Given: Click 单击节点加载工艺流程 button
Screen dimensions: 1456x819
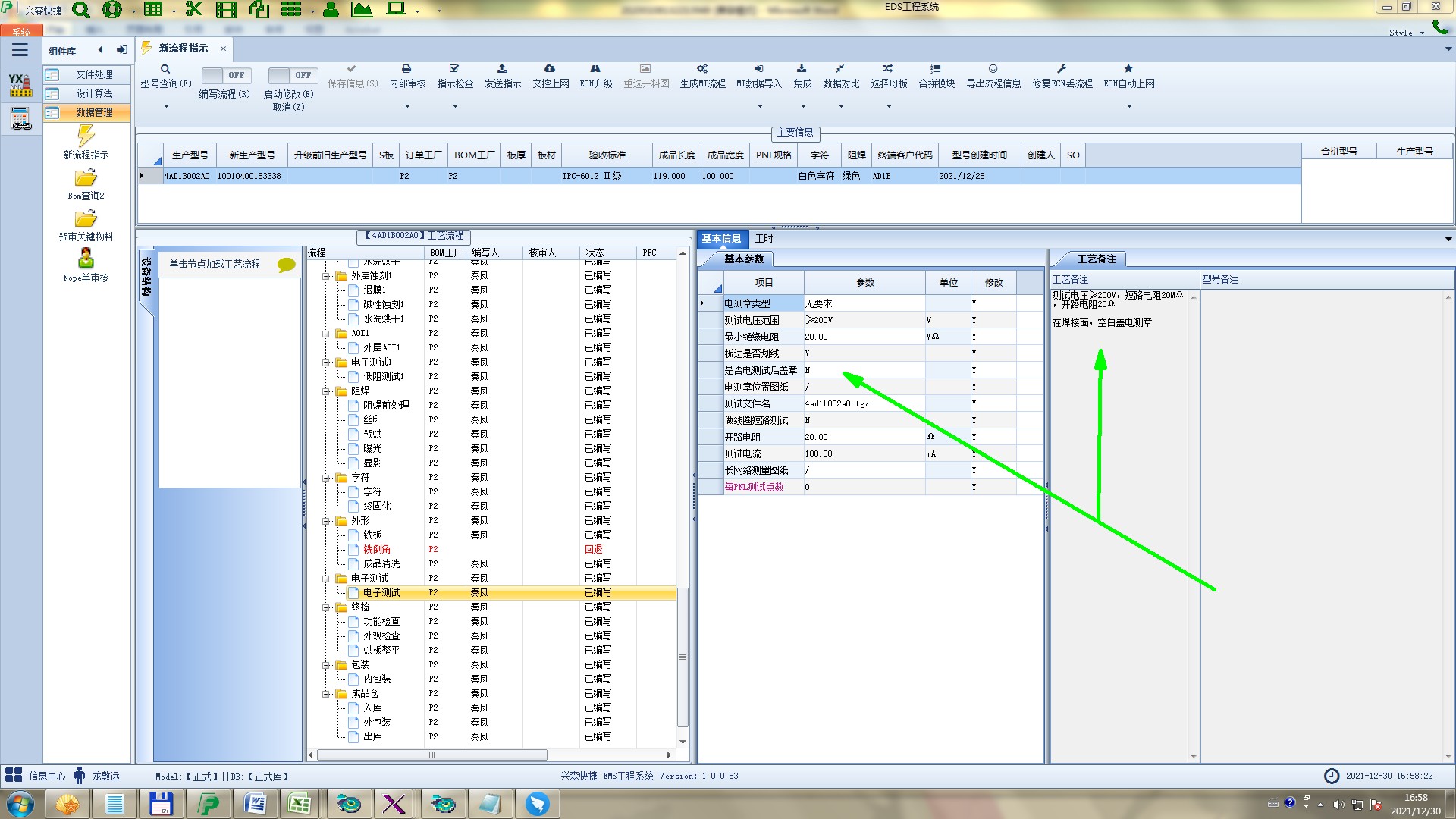Looking at the screenshot, I should pyautogui.click(x=215, y=264).
